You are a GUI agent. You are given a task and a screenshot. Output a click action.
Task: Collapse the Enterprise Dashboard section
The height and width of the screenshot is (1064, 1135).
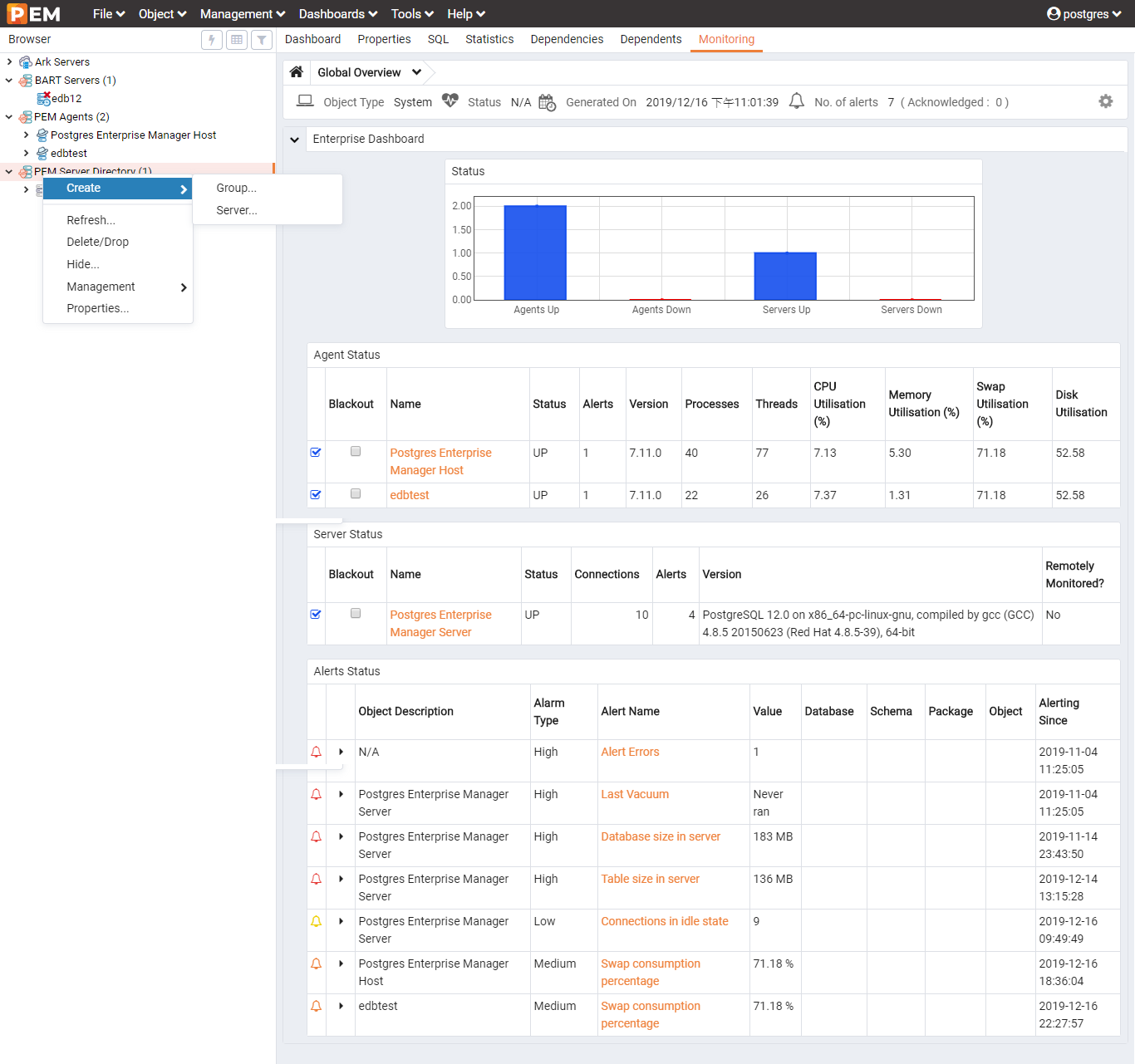(295, 140)
